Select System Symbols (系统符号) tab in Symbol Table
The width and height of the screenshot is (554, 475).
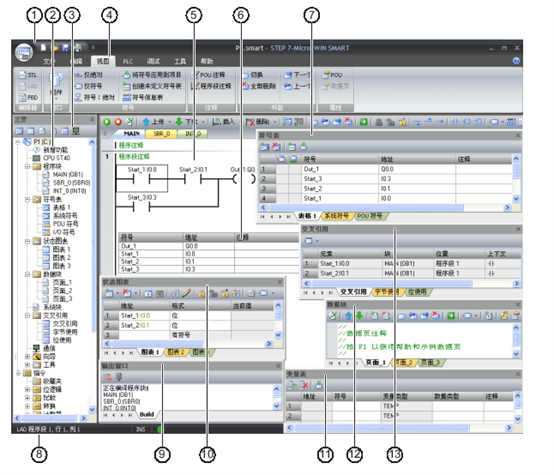tap(337, 216)
